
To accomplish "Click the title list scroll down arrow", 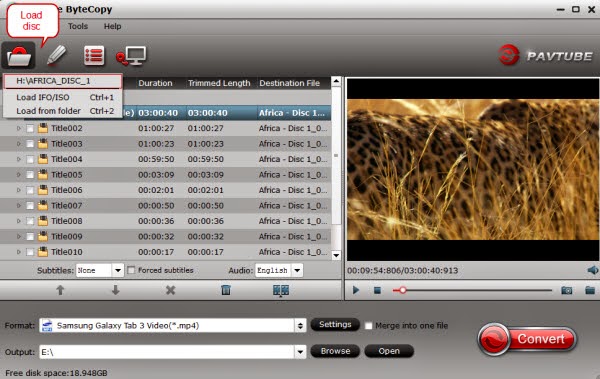I will (336, 255).
